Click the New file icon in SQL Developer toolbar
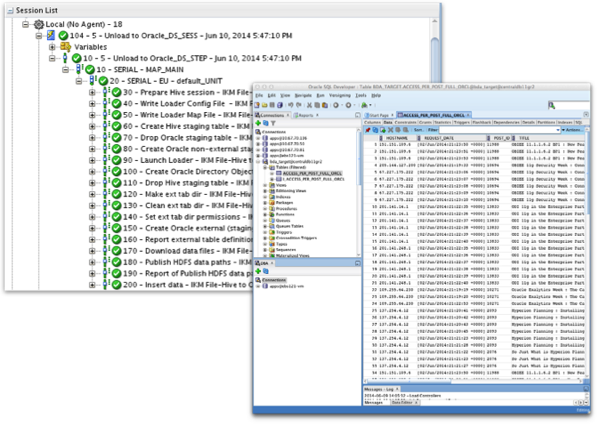This screenshot has width=600, height=427. click(258, 105)
